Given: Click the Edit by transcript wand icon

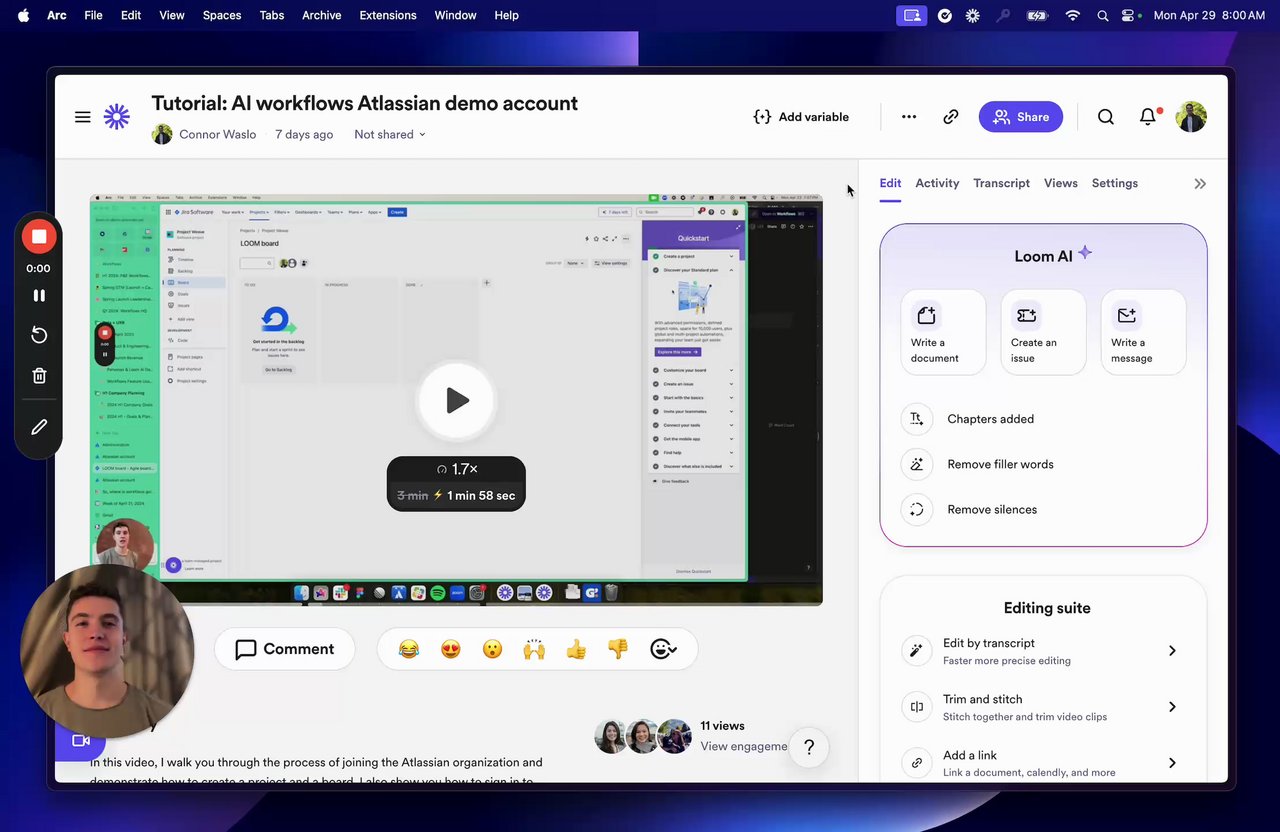Looking at the screenshot, I should [x=917, y=651].
